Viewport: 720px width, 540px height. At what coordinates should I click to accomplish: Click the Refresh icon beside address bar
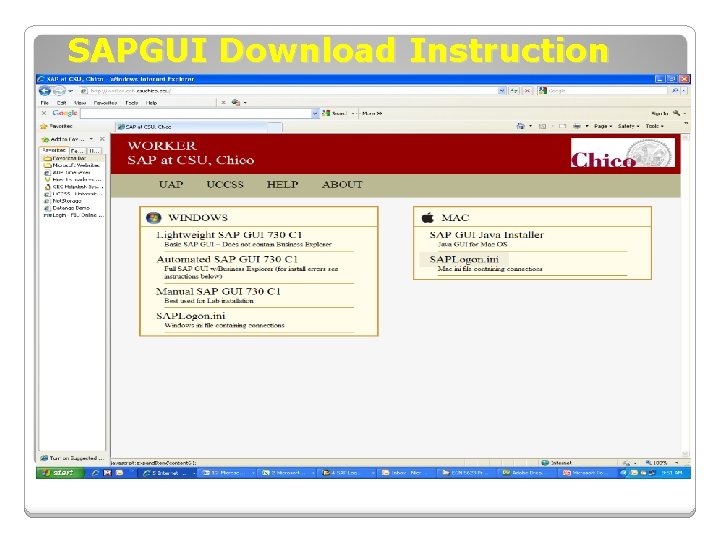tap(514, 91)
